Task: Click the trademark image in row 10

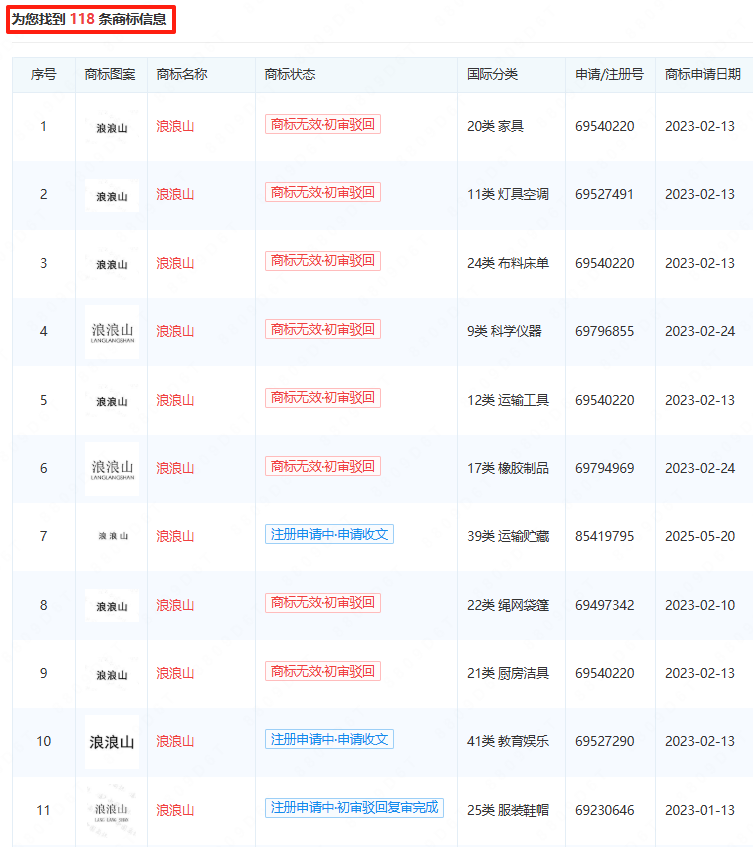Action: click(x=111, y=741)
